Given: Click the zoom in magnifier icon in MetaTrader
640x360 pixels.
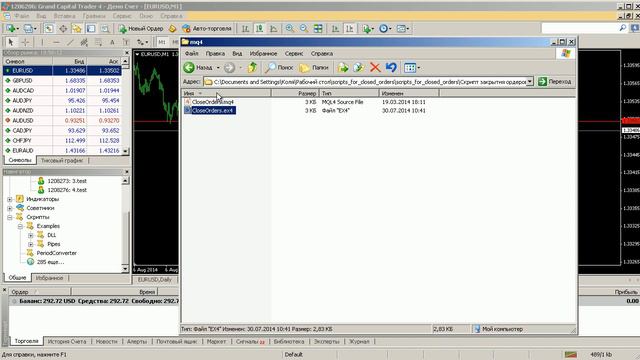Looking at the screenshot, I should tap(290, 29).
